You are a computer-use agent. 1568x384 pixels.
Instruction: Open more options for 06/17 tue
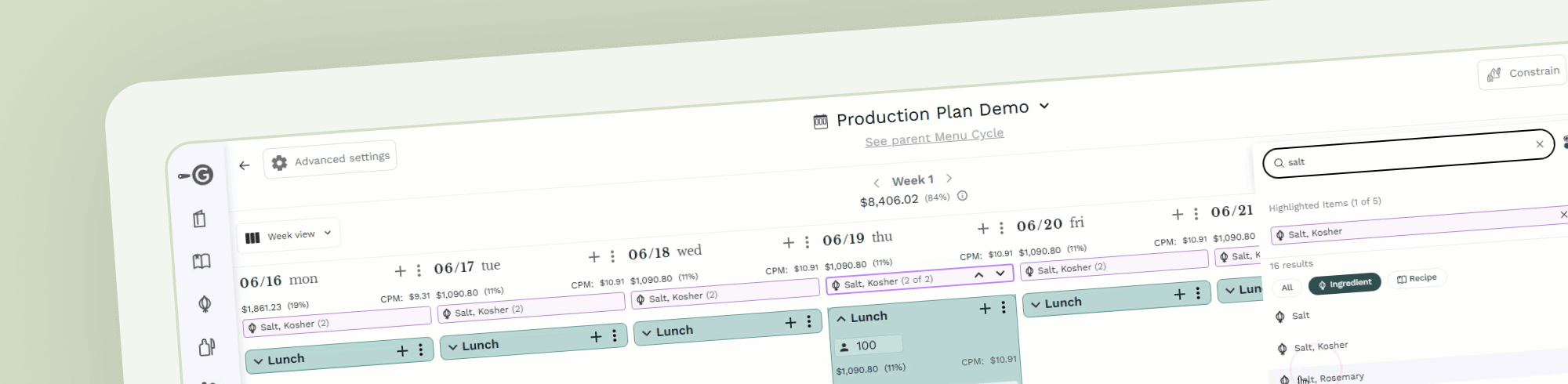(x=612, y=255)
